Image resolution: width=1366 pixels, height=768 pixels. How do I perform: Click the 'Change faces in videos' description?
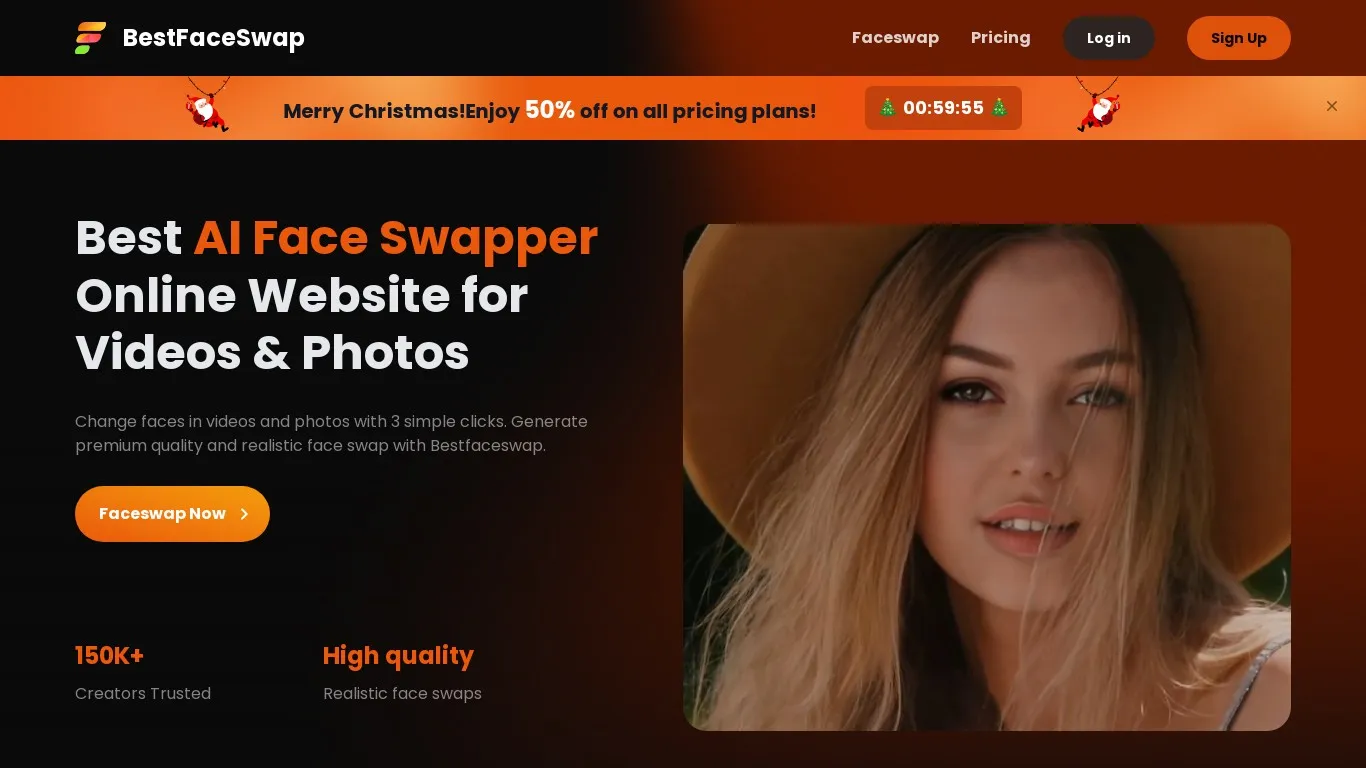click(331, 433)
